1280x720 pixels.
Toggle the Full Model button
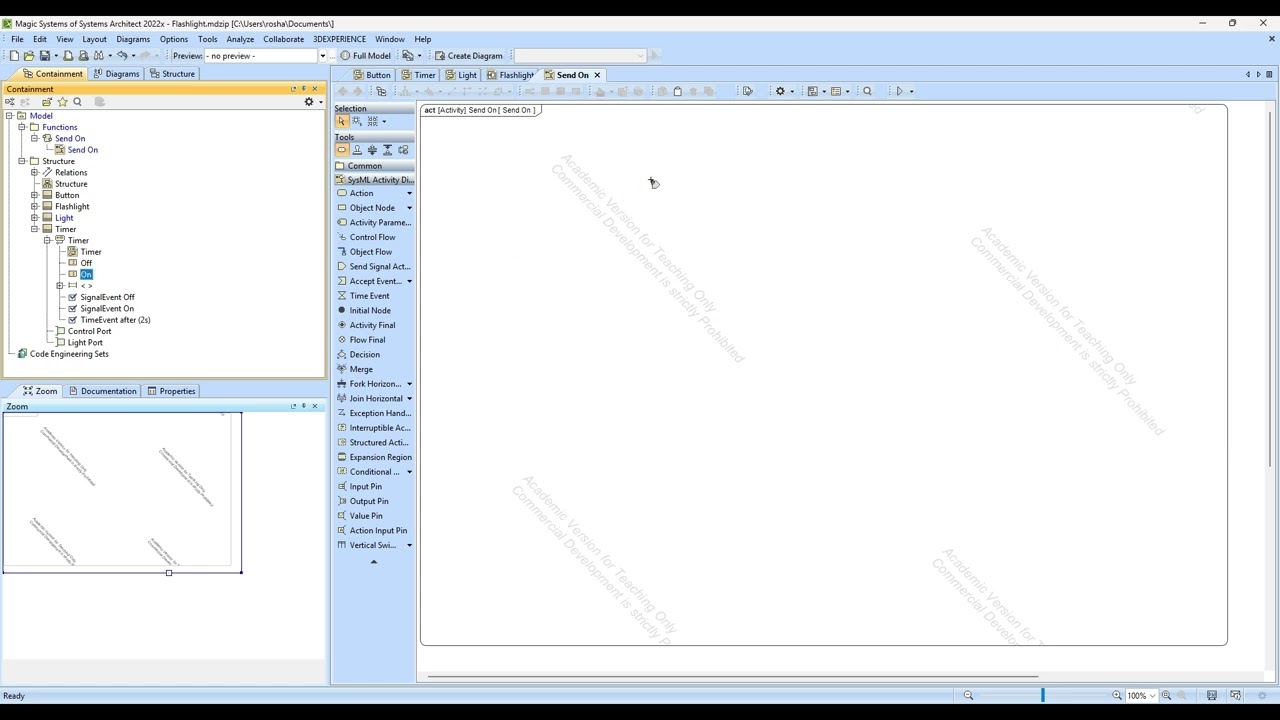[x=365, y=56]
